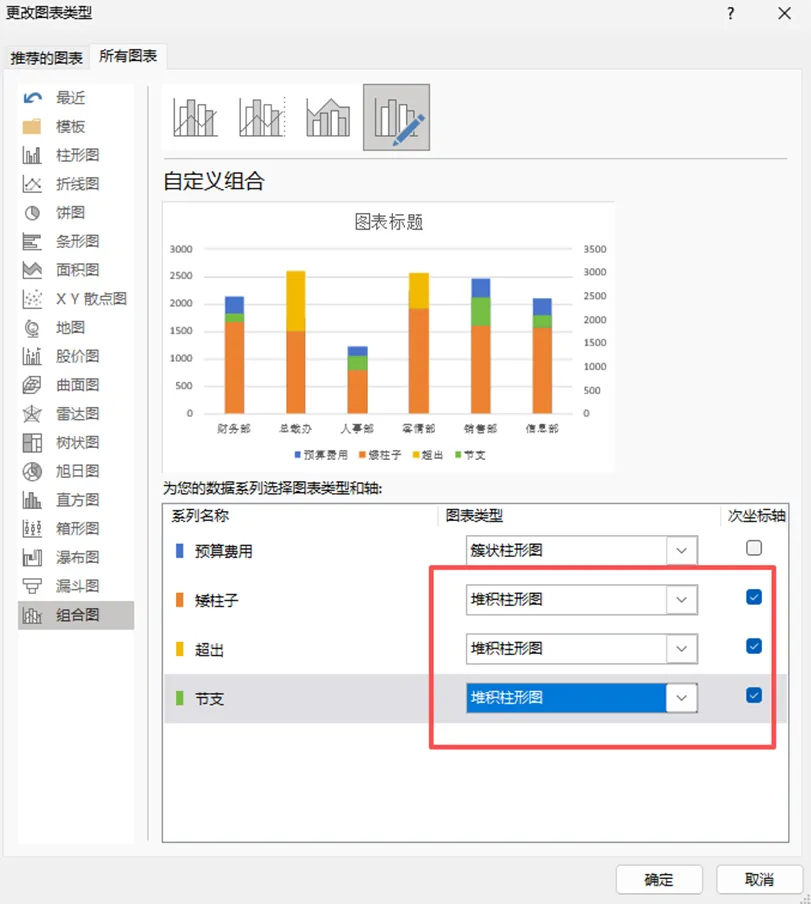Choose the Radar chart (雷达图) icon
Screen dimensions: 811x904
(32, 414)
